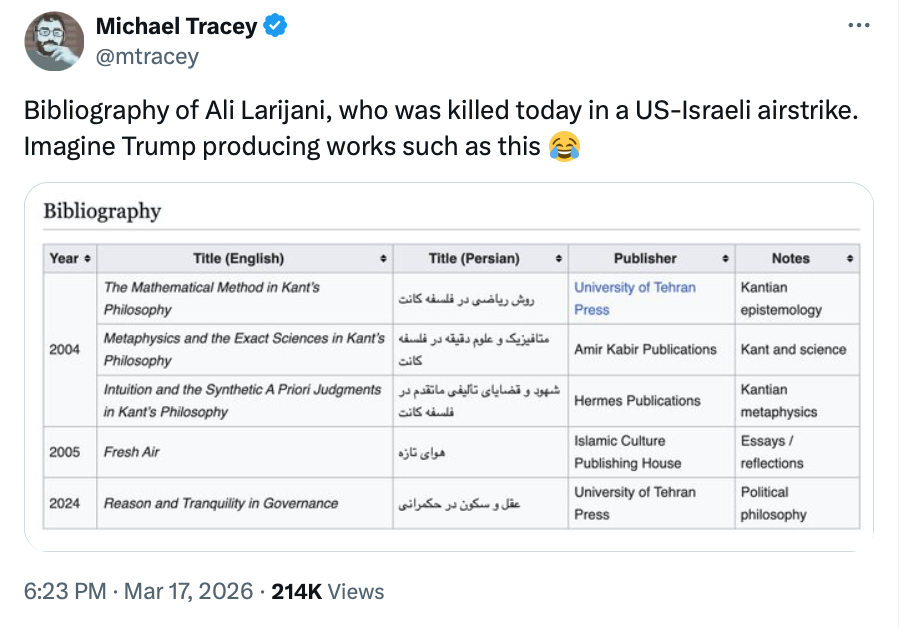Open the @mtracey handle link
Viewport: 899px width, 629px height.
point(147,56)
